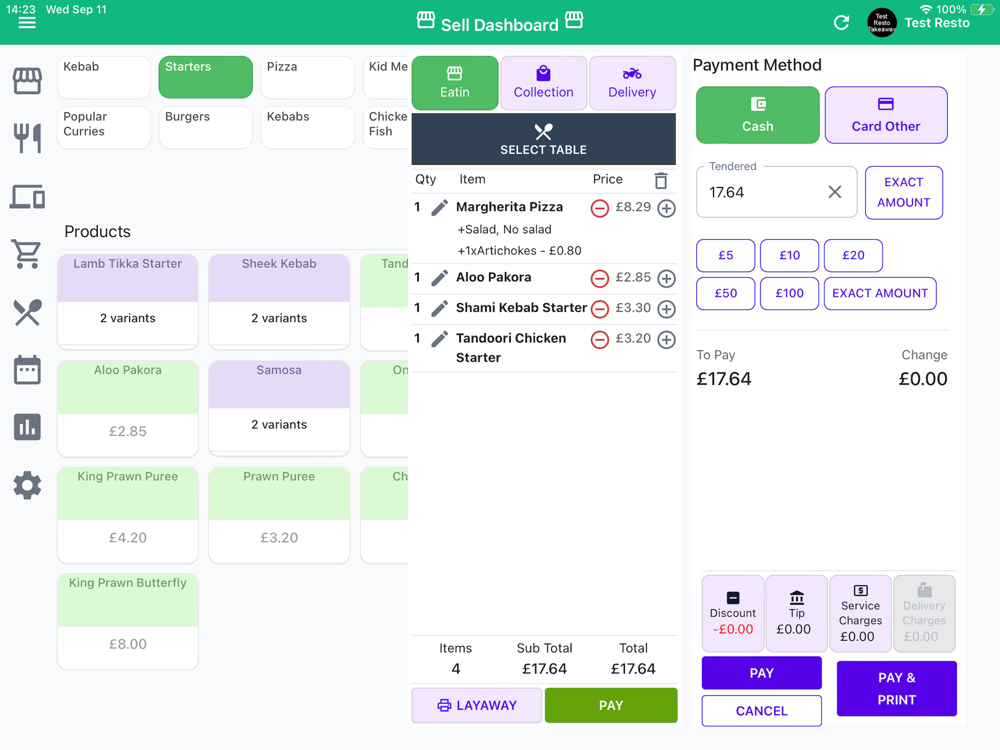Open the Test Resto profile avatar
The image size is (1000, 750).
click(x=881, y=23)
